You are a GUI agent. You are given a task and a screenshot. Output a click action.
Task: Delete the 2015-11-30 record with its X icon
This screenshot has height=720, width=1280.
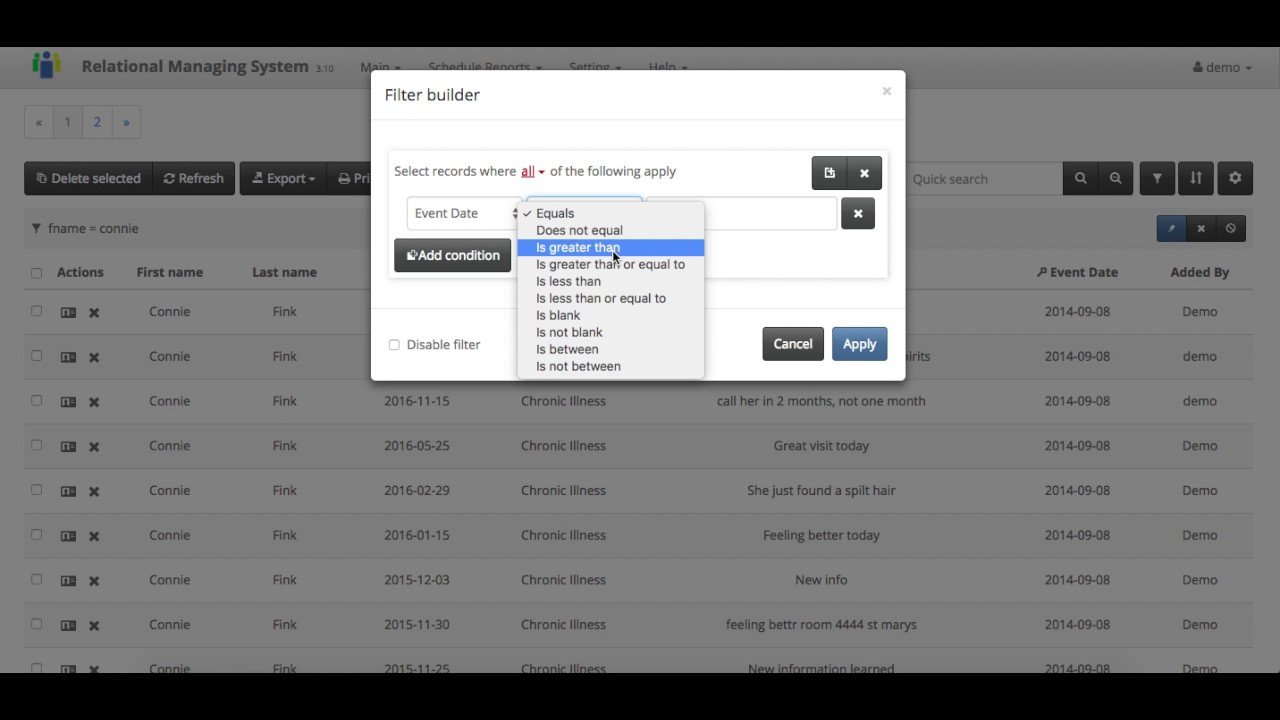click(x=94, y=625)
